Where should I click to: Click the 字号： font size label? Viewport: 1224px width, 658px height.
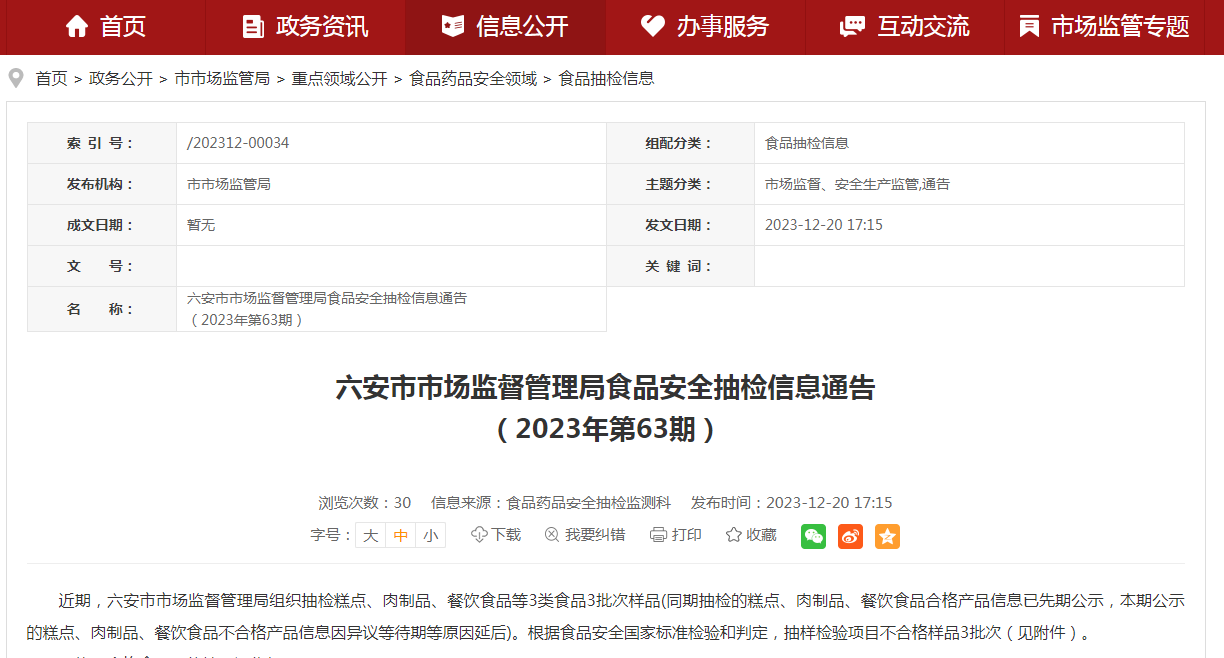[332, 535]
